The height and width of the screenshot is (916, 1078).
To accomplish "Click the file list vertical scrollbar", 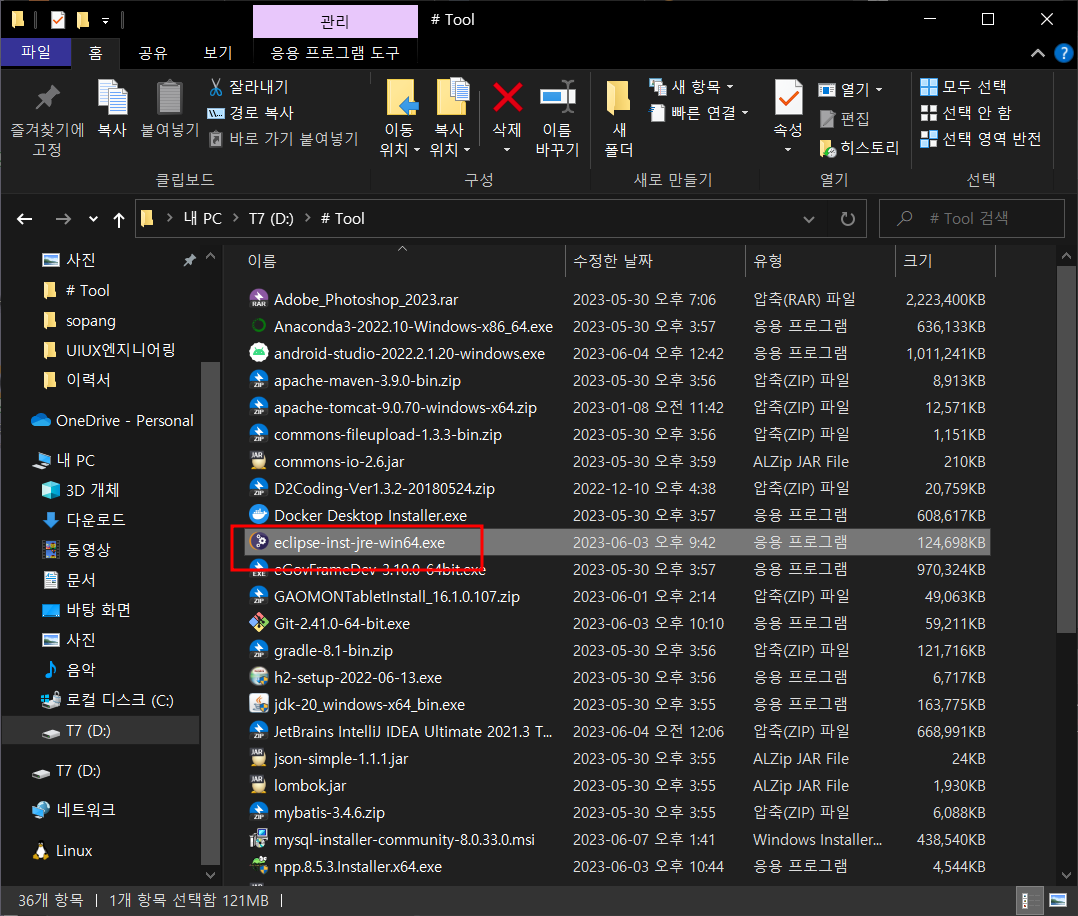I will point(1066,450).
